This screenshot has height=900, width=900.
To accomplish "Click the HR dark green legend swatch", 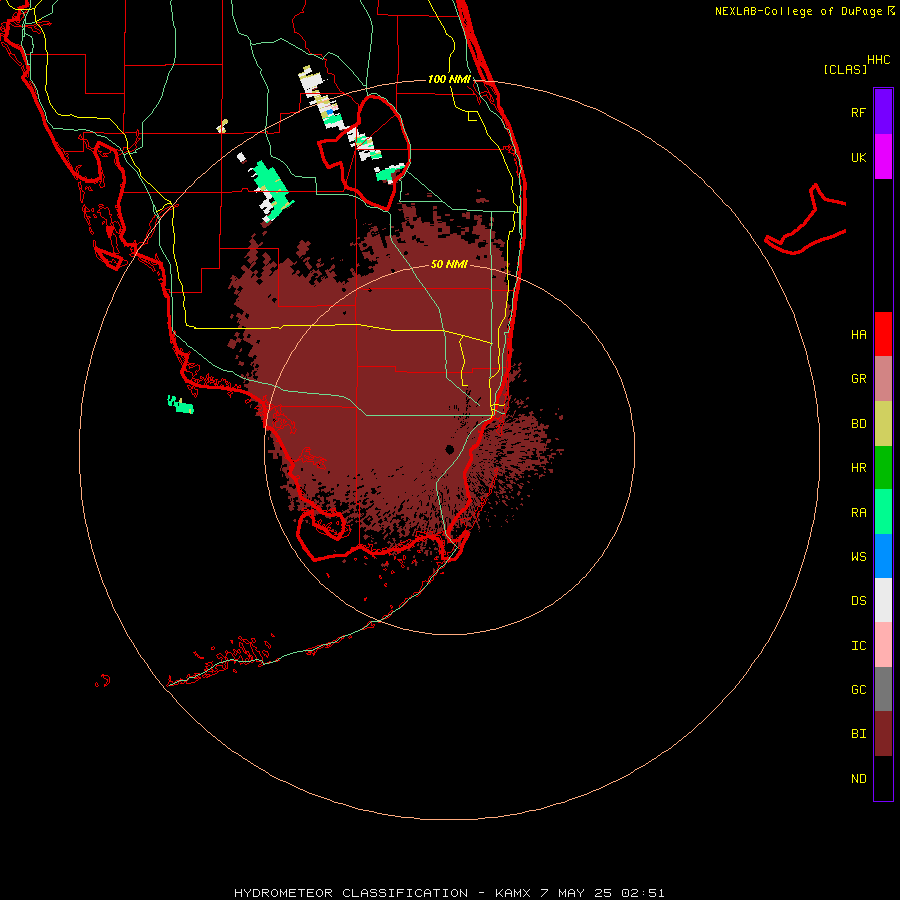I will tap(883, 468).
